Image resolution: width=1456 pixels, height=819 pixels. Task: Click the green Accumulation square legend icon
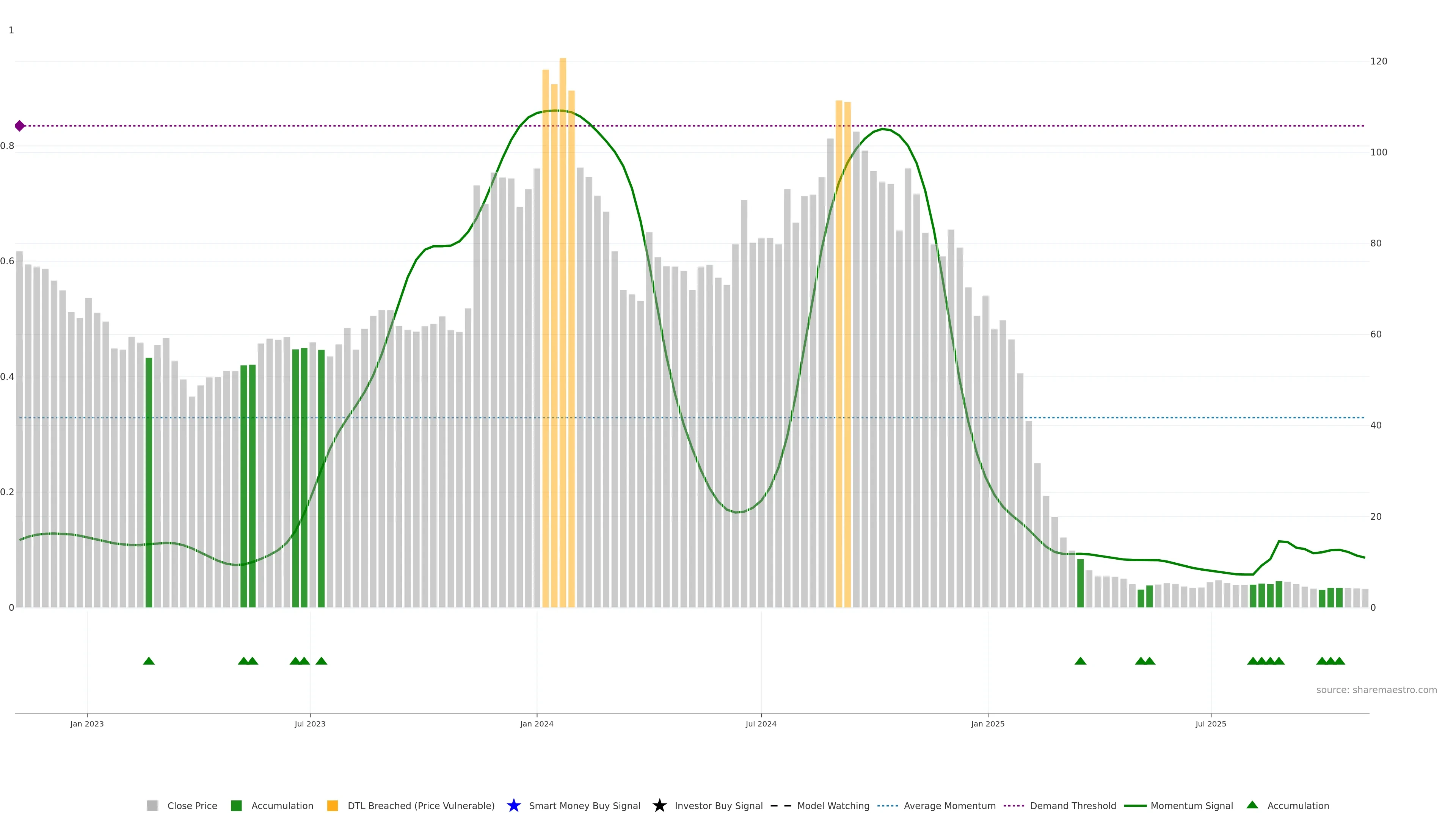point(236,805)
